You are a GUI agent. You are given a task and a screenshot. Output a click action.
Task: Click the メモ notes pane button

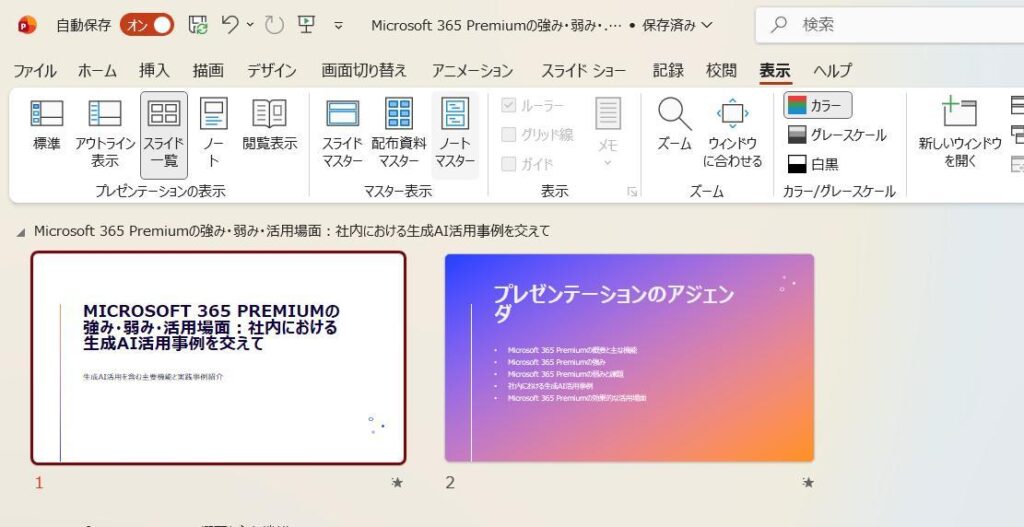point(607,133)
